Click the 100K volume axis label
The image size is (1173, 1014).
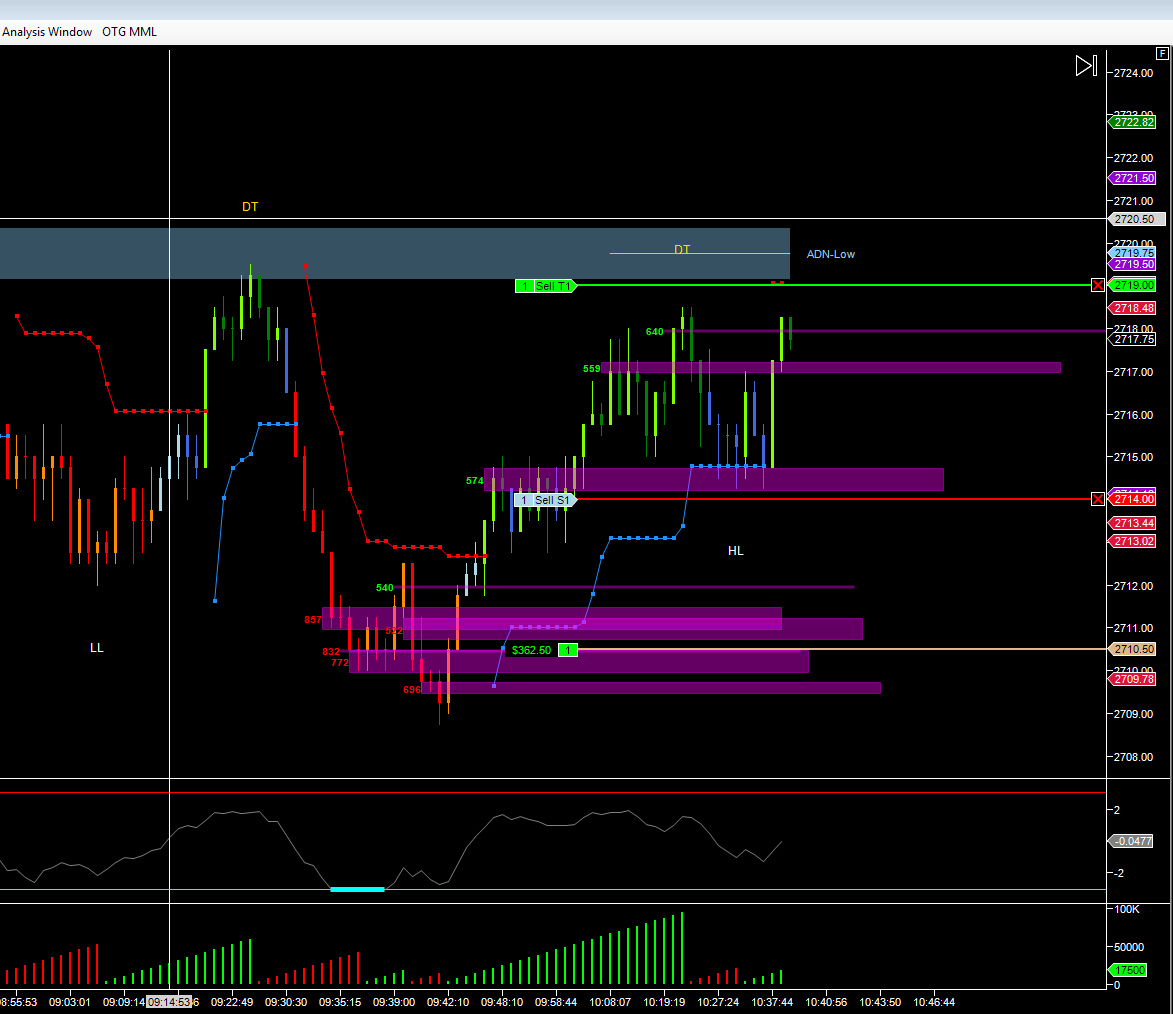point(1127,909)
